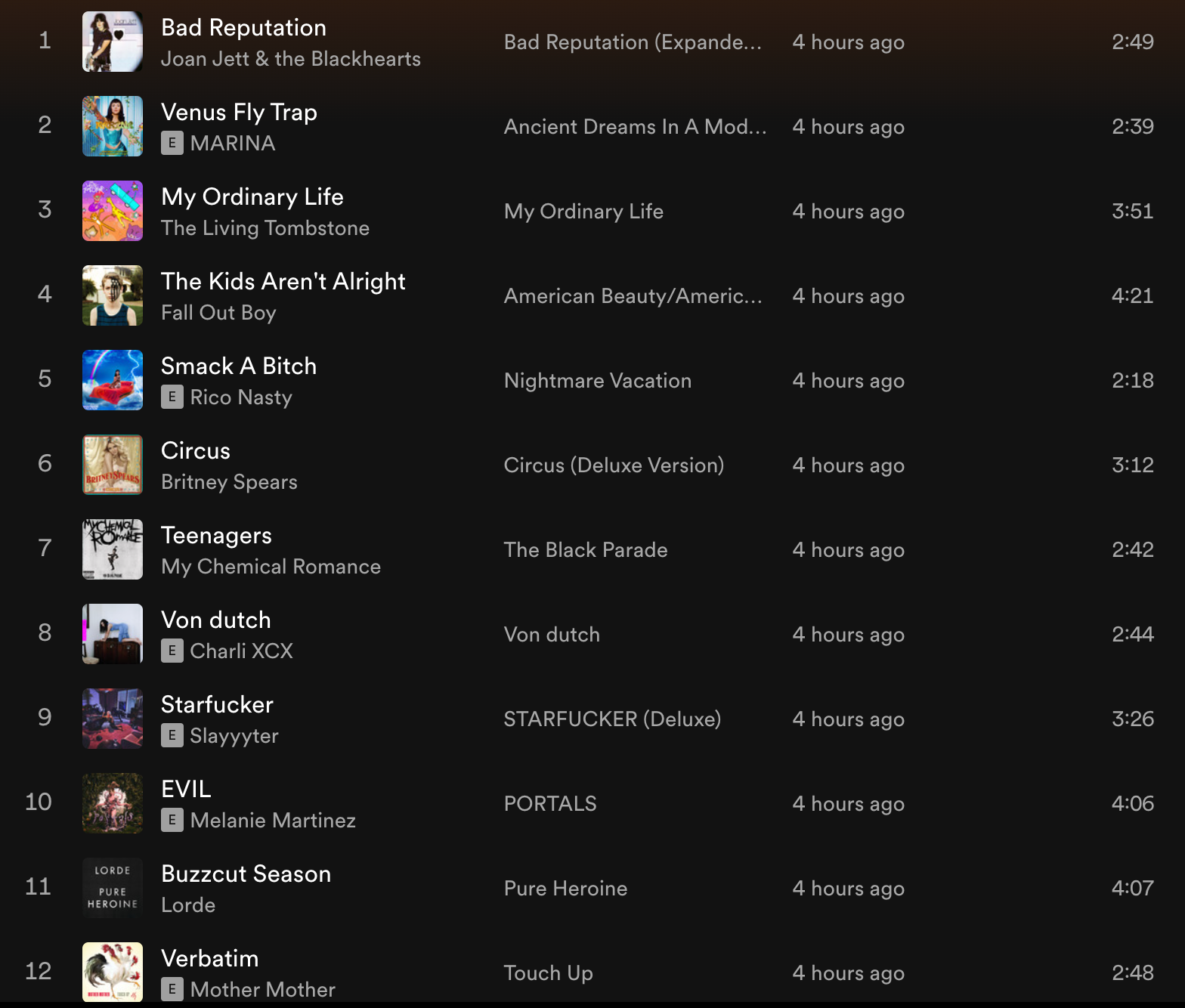The width and height of the screenshot is (1185, 1008).
Task: Open Britney Spears artist link
Action: point(229,482)
